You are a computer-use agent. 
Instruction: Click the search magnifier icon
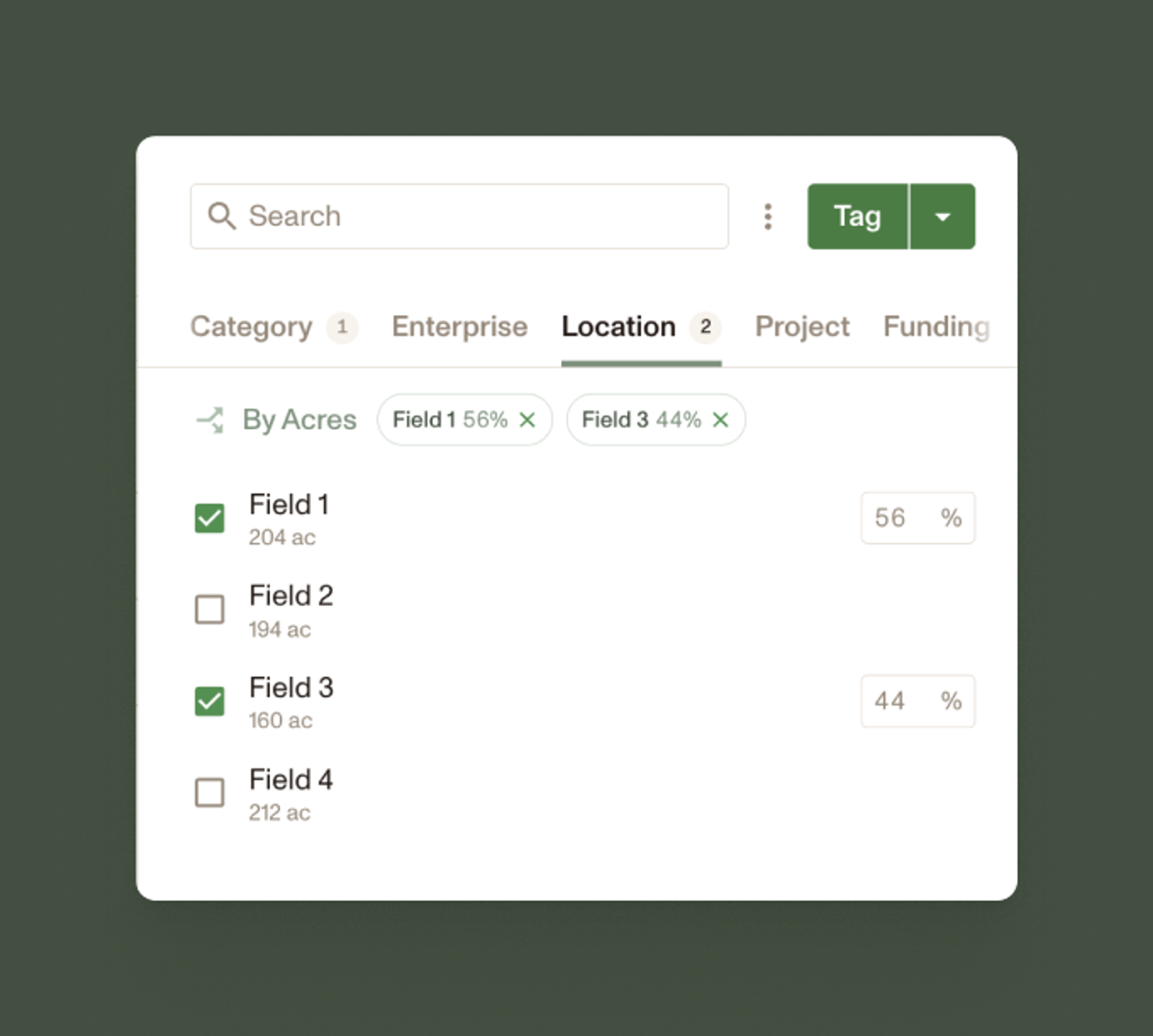[221, 216]
